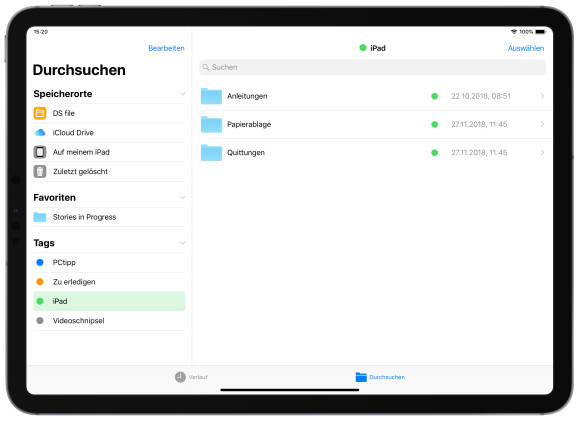Check the Wi-Fi status icon
The image size is (580, 421).
[514, 32]
